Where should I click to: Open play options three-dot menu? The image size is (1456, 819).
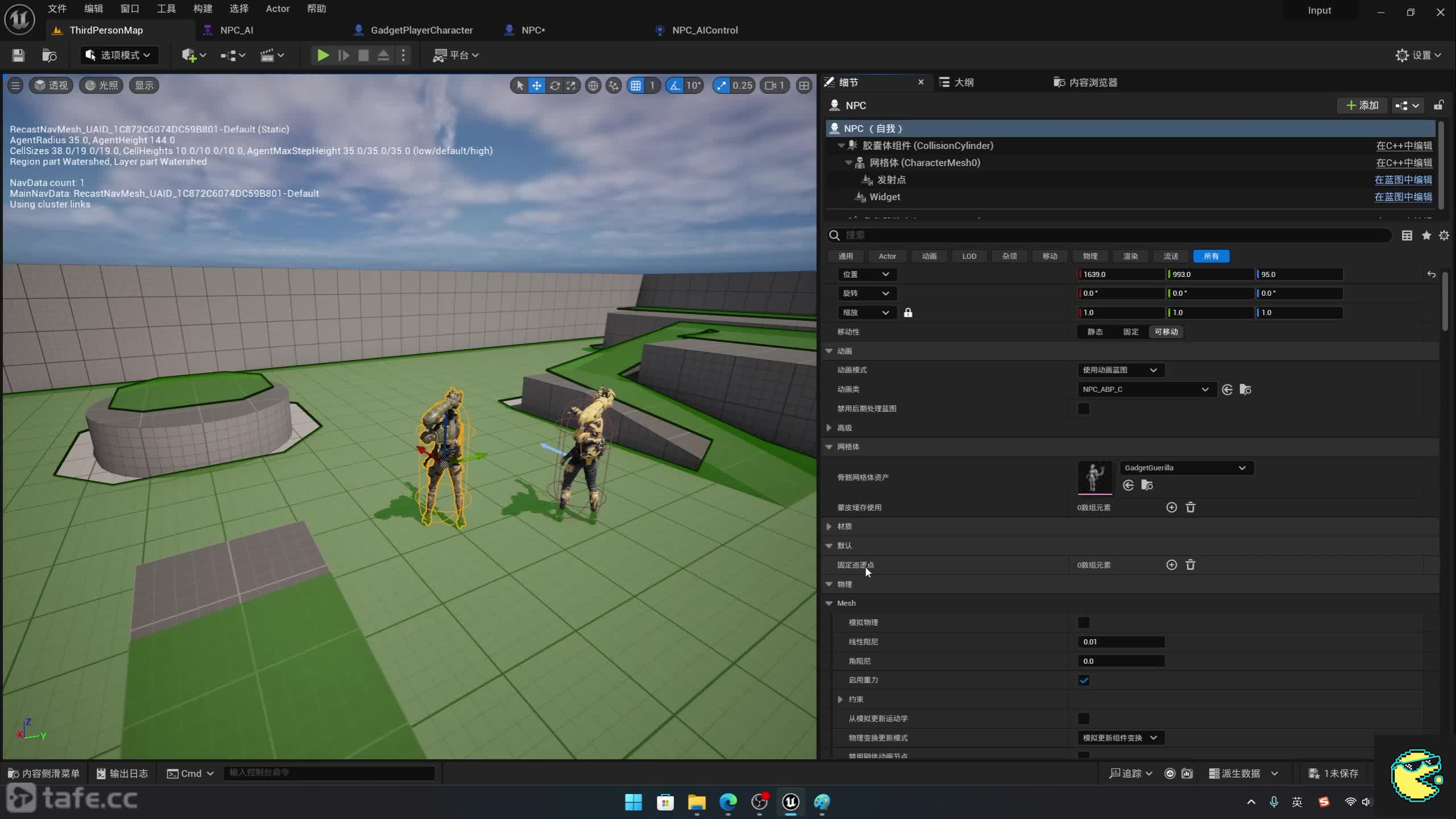403,55
